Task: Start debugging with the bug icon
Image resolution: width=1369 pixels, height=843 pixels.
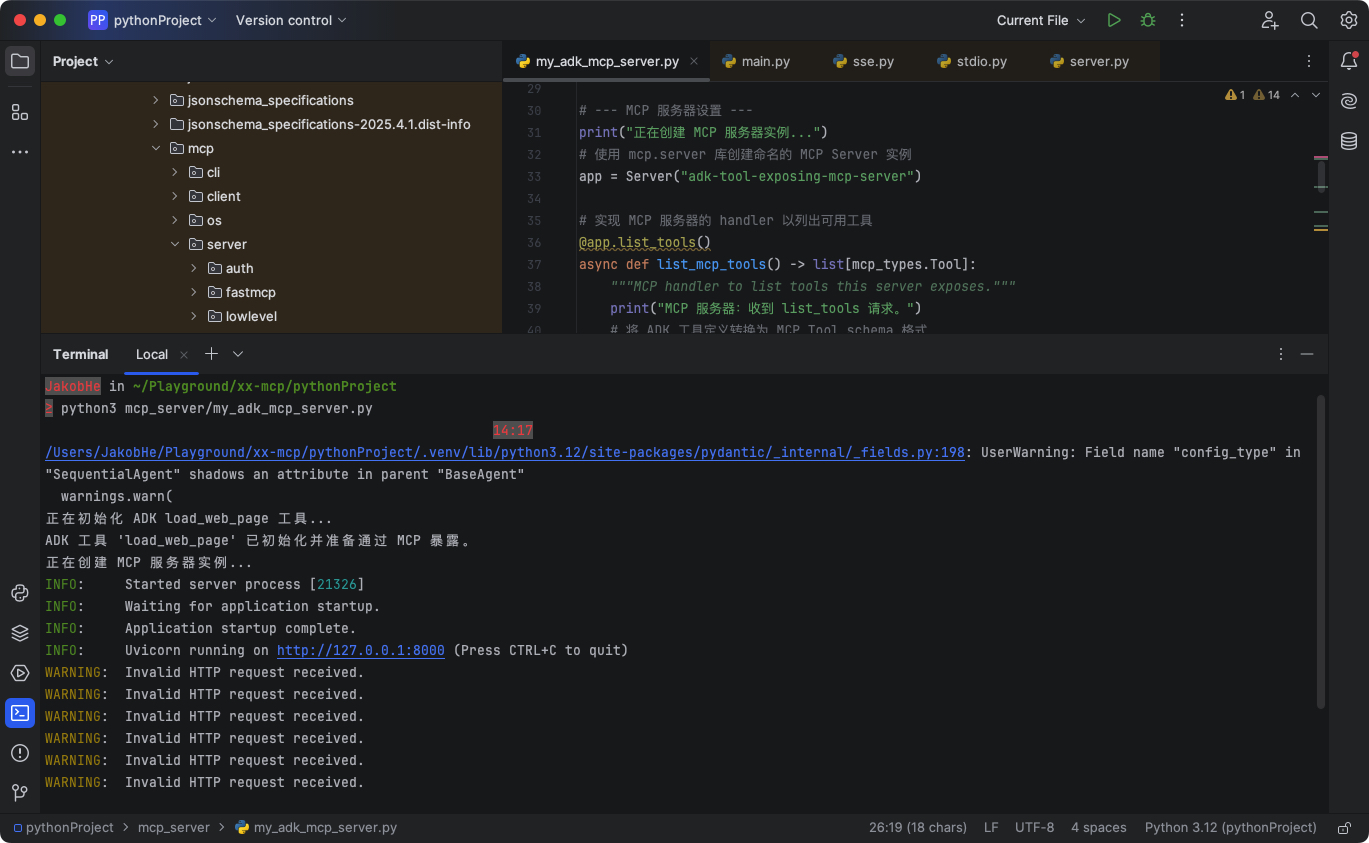Action: coord(1148,20)
